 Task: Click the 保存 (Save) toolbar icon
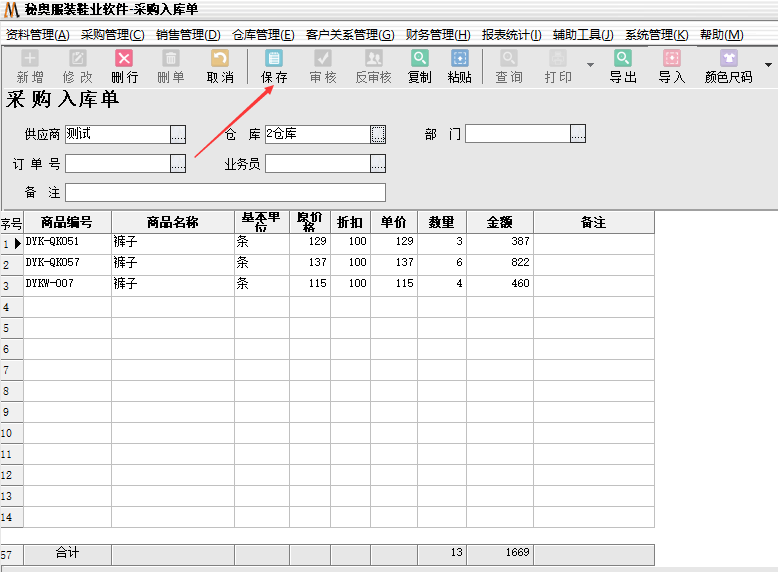click(x=274, y=66)
